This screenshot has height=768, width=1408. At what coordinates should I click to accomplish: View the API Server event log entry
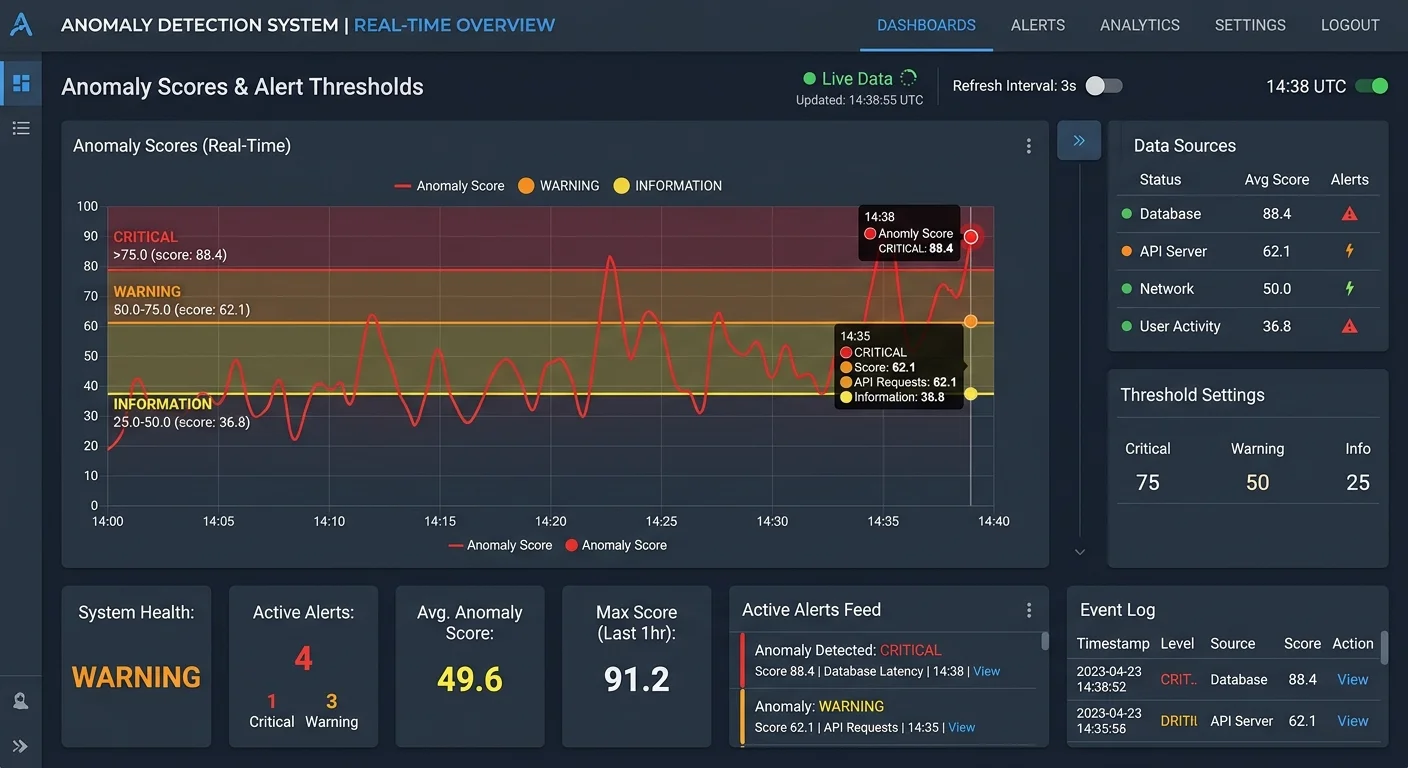click(1352, 721)
